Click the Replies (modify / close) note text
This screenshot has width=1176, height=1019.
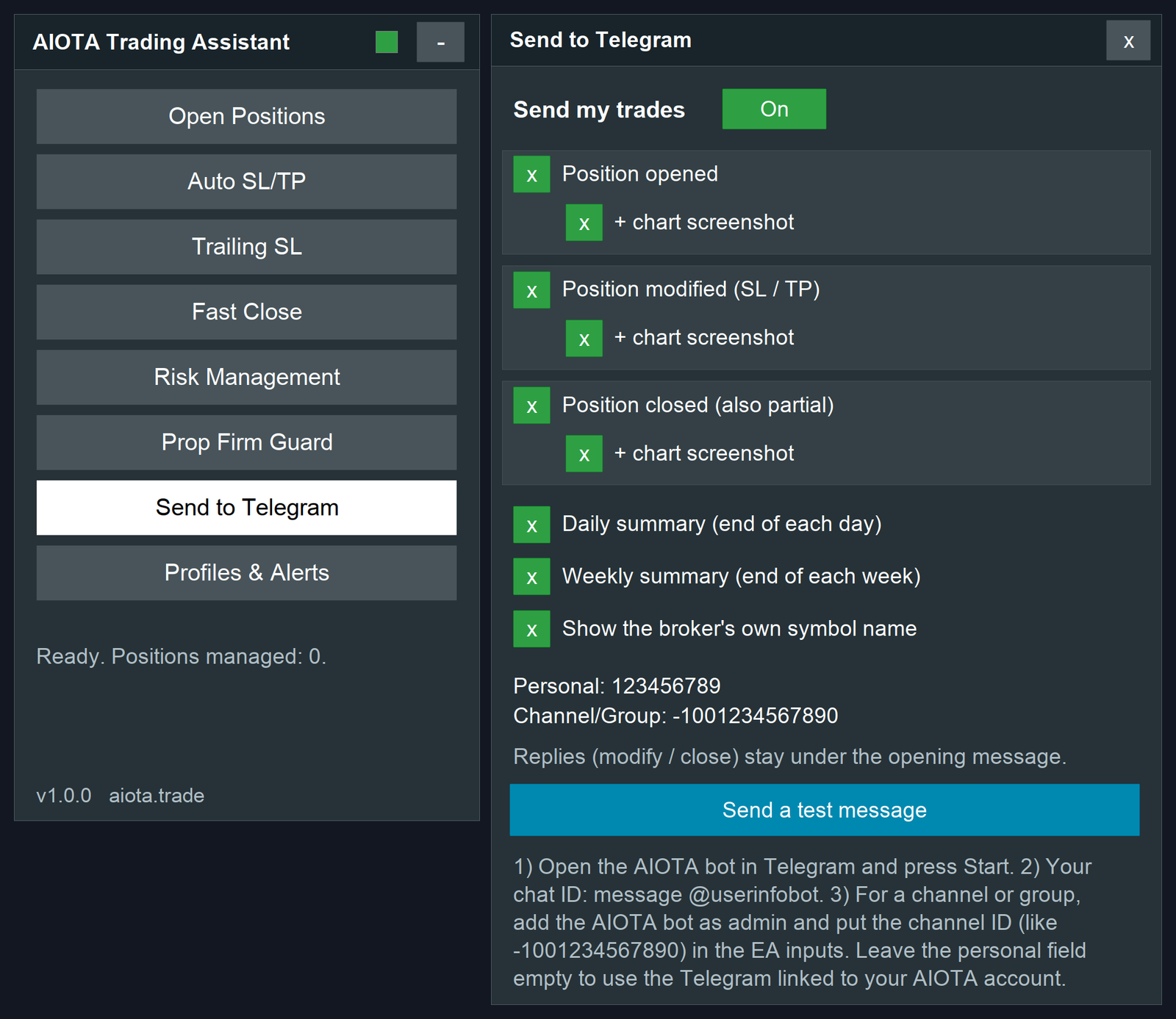tap(789, 757)
